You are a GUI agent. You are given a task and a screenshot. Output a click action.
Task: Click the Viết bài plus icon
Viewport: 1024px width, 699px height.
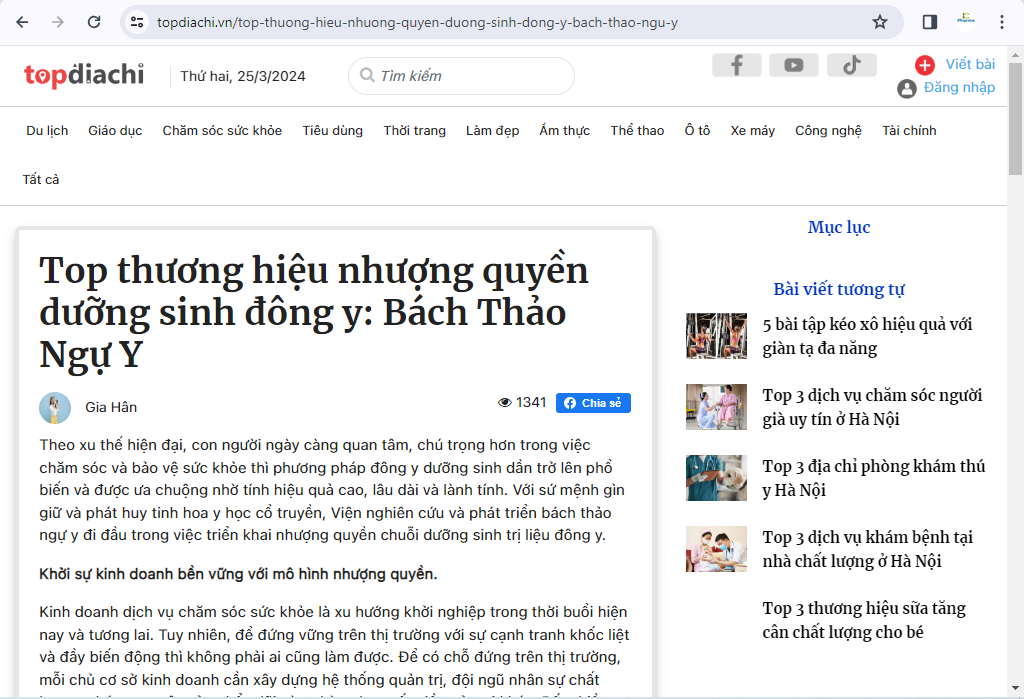point(925,64)
